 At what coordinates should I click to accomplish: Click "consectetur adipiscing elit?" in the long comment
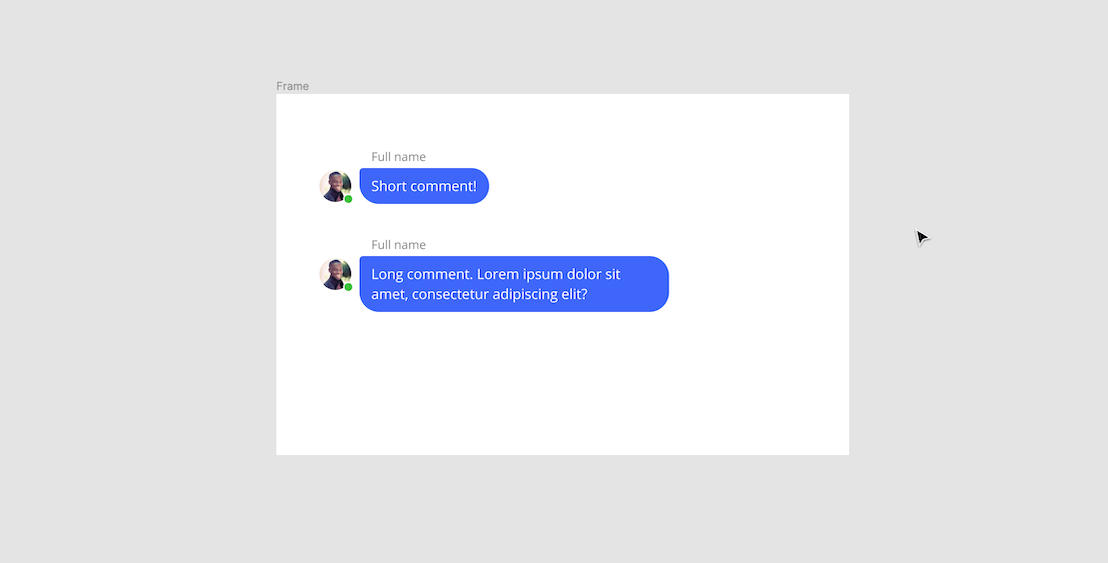[500, 294]
